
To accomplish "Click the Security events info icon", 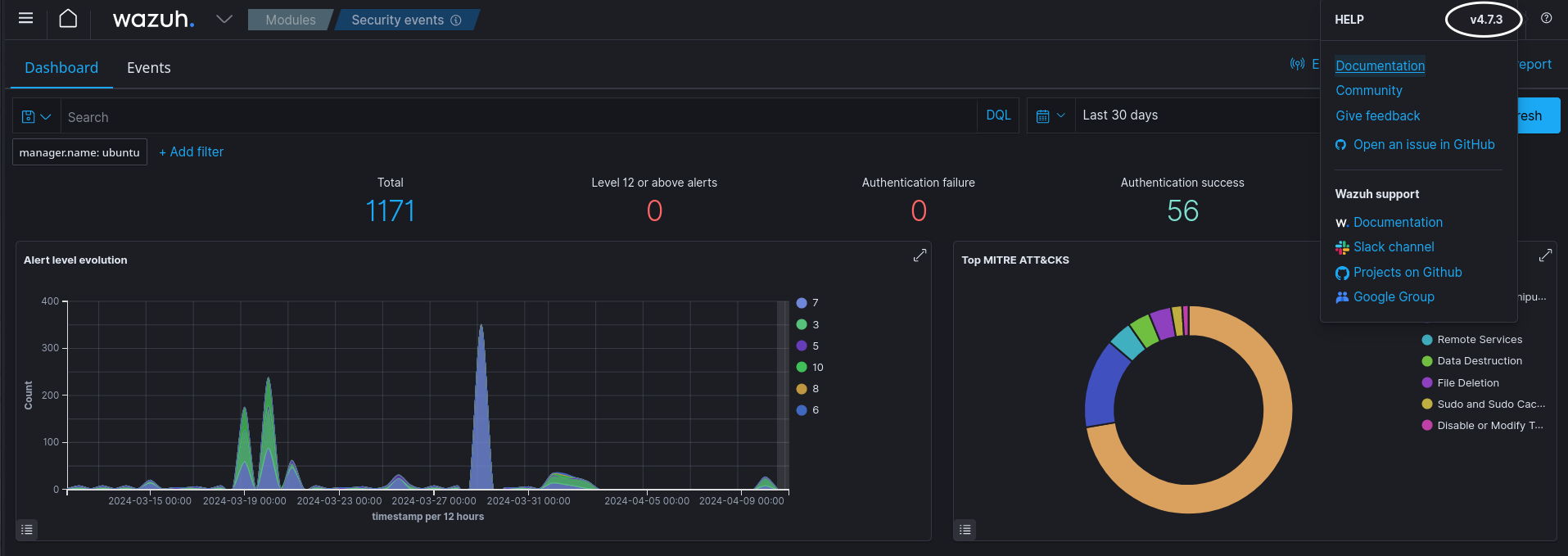I will click(x=456, y=20).
